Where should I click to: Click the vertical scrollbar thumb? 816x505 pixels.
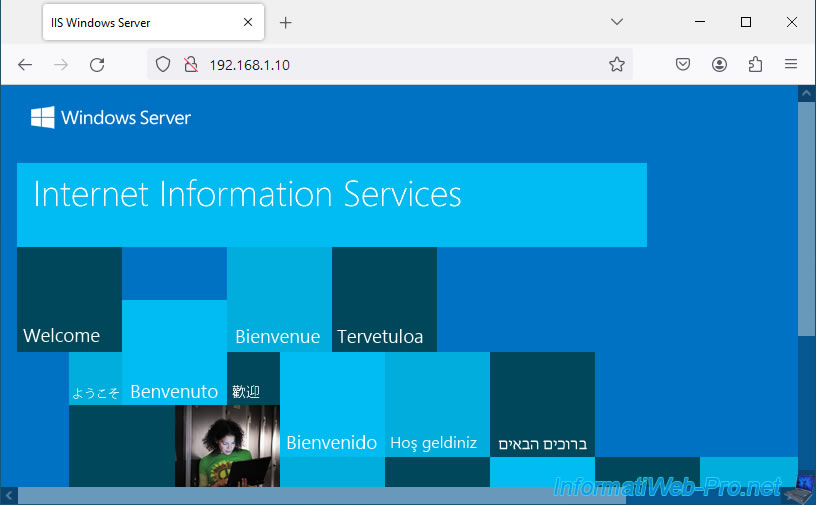click(x=807, y=219)
